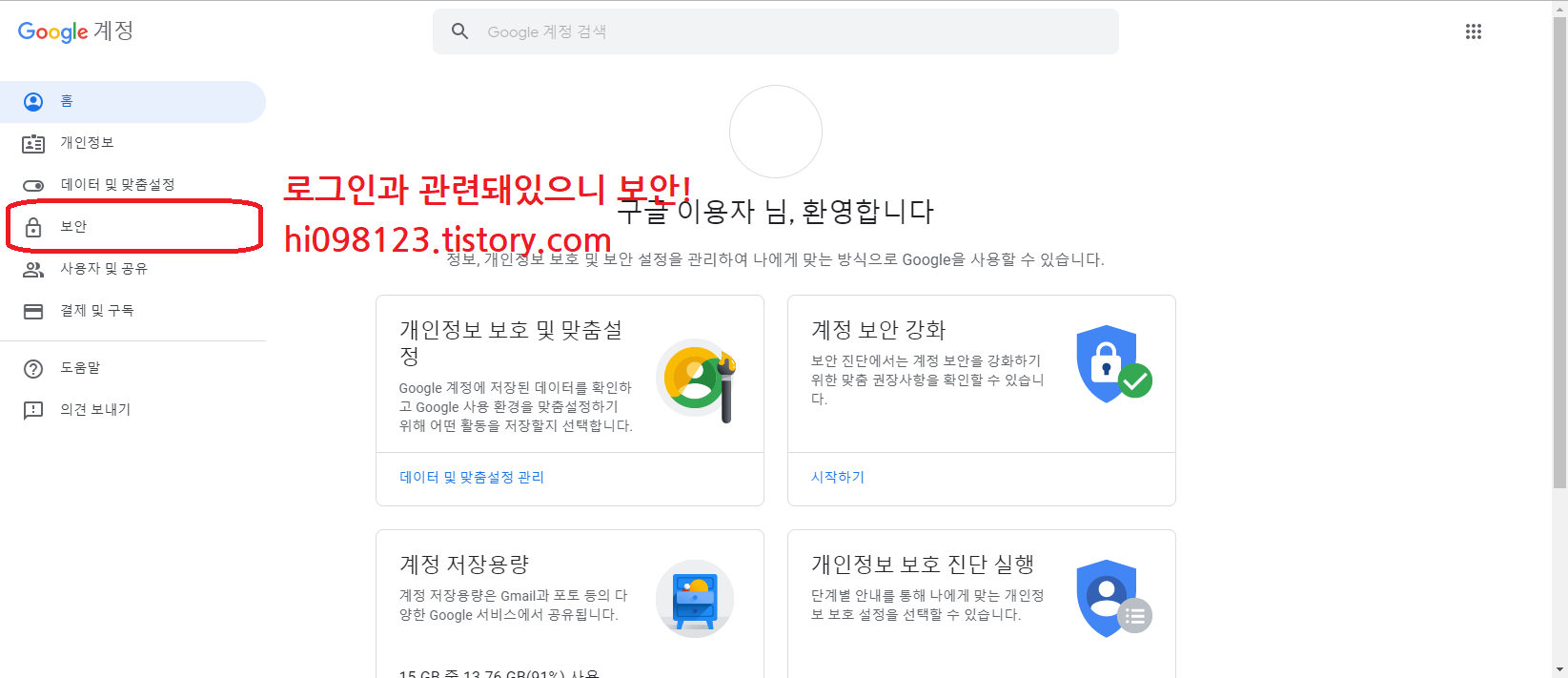Click the 데이터 및 맞춤설정 toggle icon

[33, 186]
